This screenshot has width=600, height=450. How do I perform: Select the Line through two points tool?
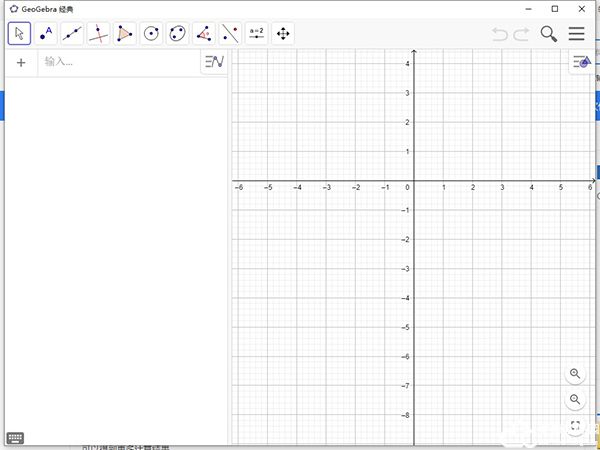point(72,34)
